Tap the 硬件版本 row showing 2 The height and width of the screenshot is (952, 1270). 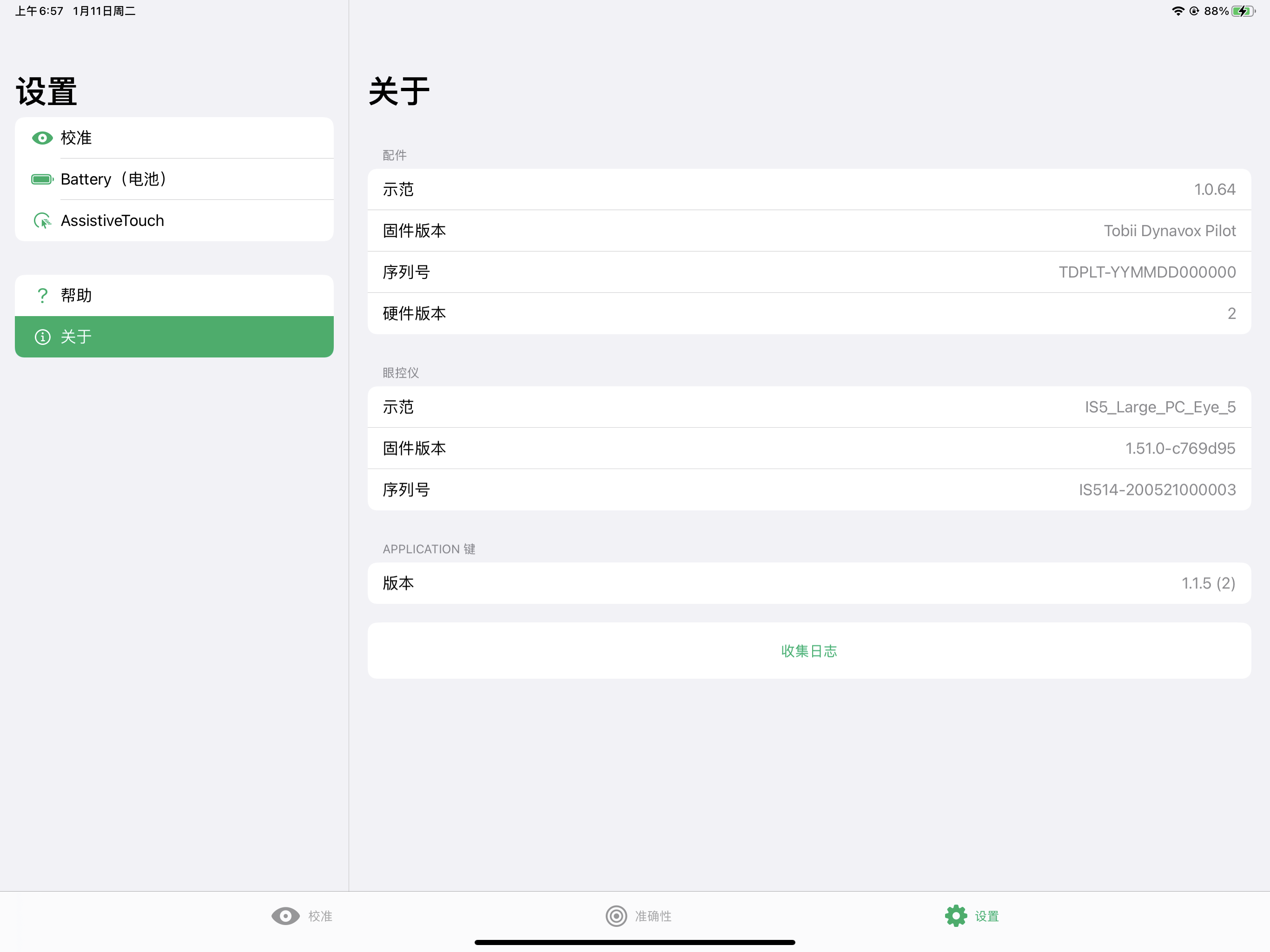(808, 313)
